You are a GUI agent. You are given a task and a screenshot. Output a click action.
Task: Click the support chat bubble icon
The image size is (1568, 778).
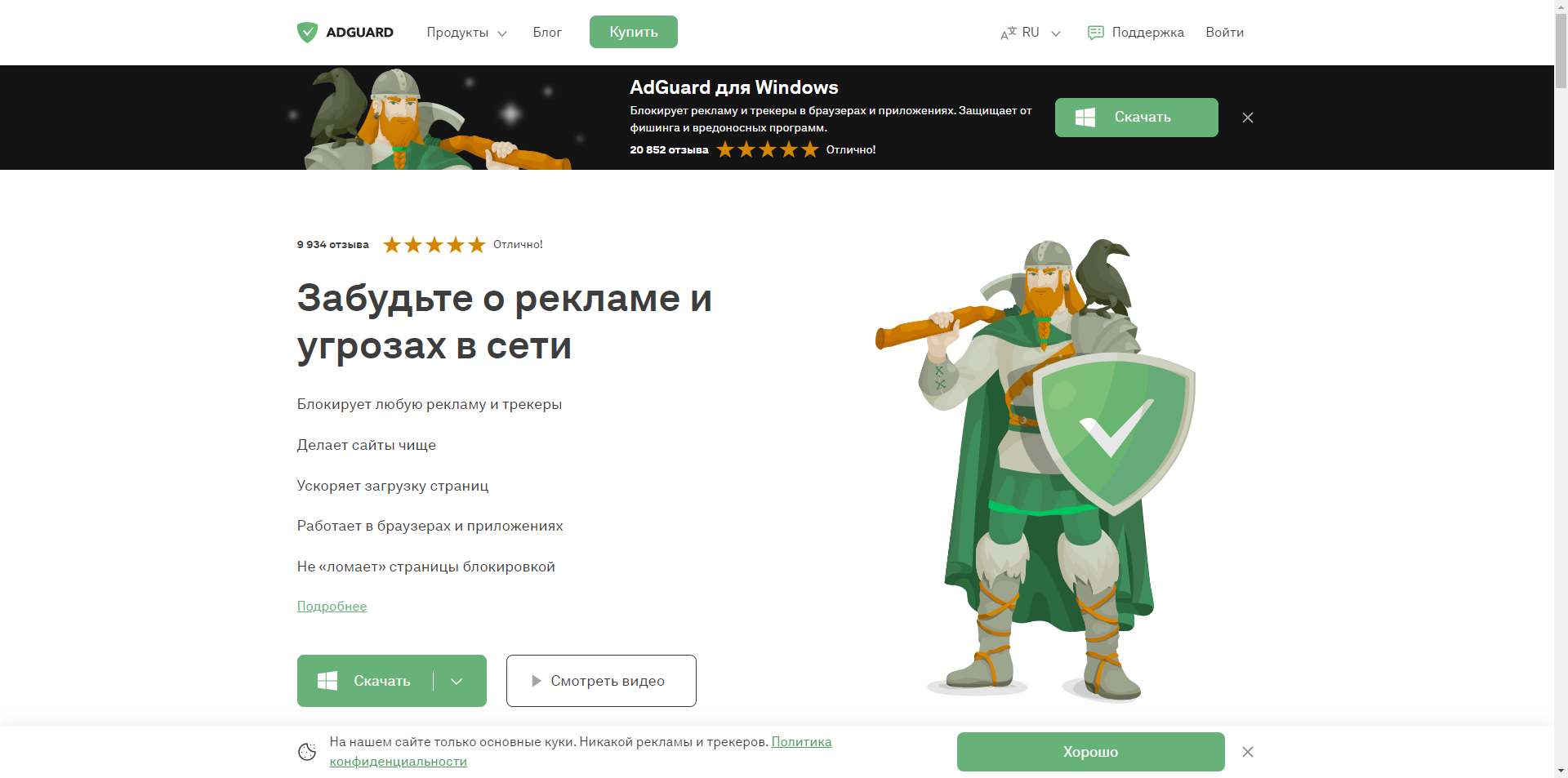1096,33
